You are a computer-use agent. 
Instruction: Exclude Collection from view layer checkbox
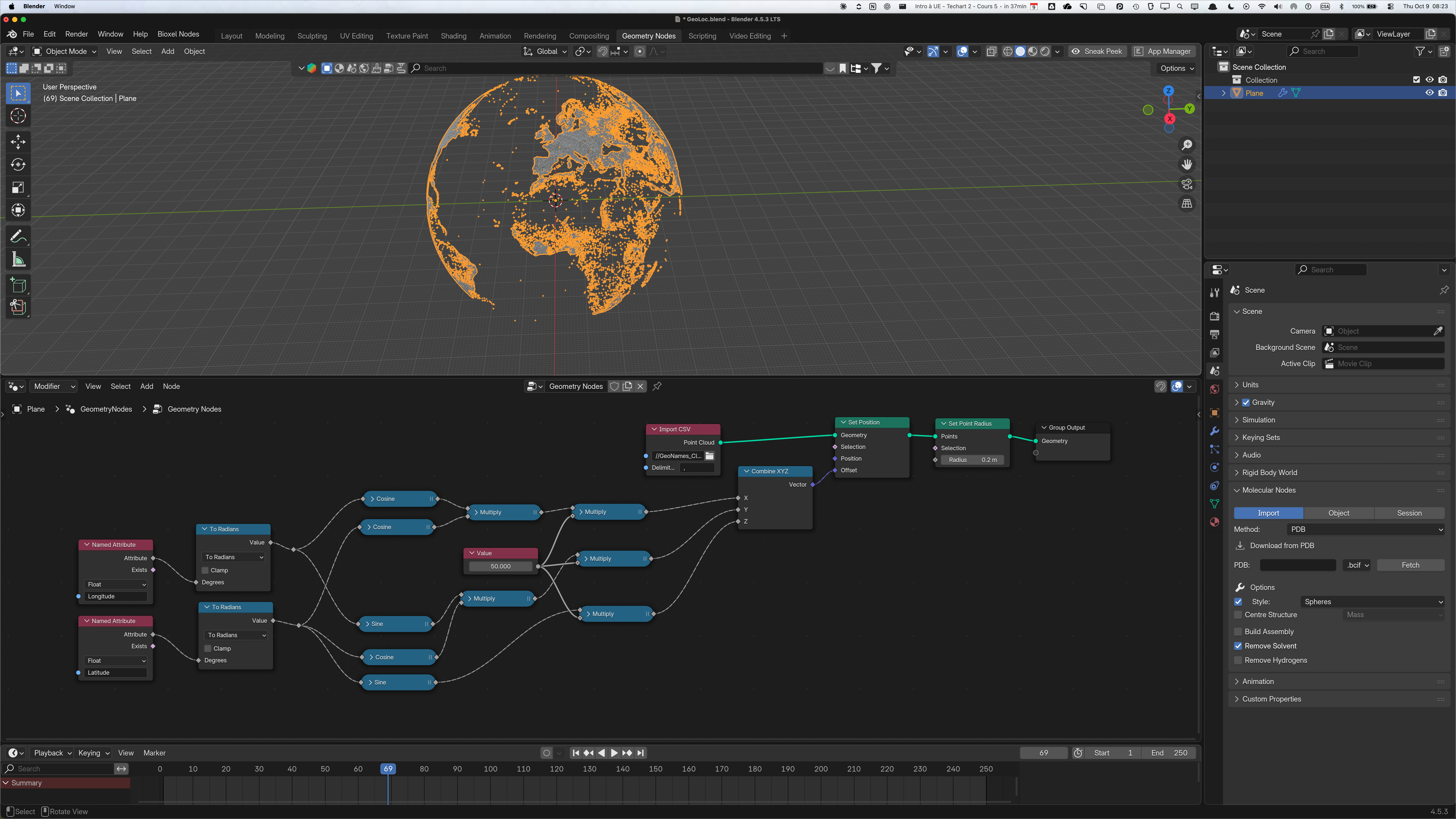pyautogui.click(x=1416, y=80)
